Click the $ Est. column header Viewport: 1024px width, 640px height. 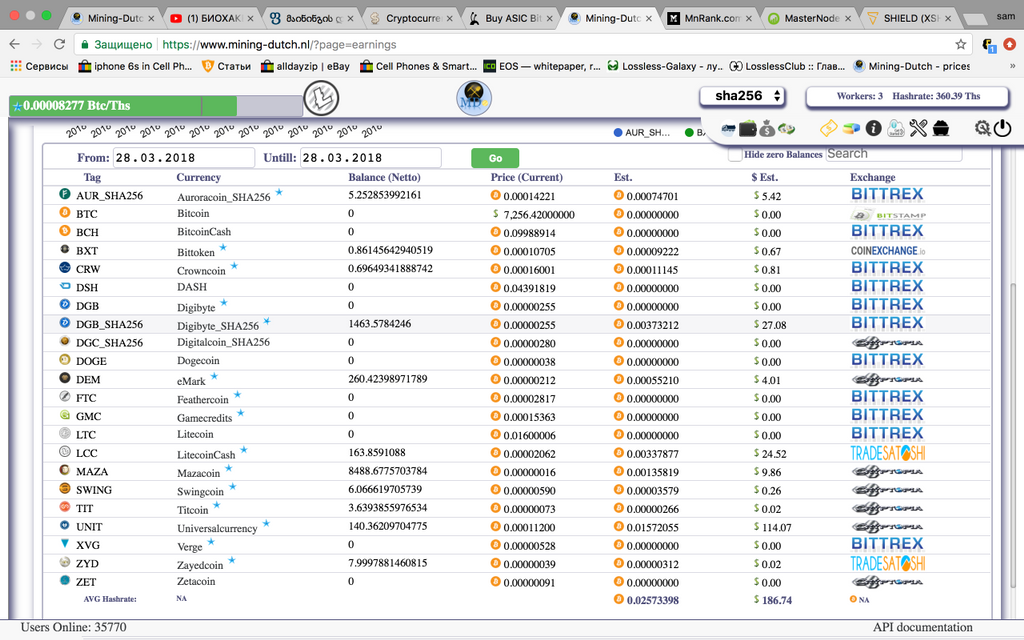tap(763, 177)
